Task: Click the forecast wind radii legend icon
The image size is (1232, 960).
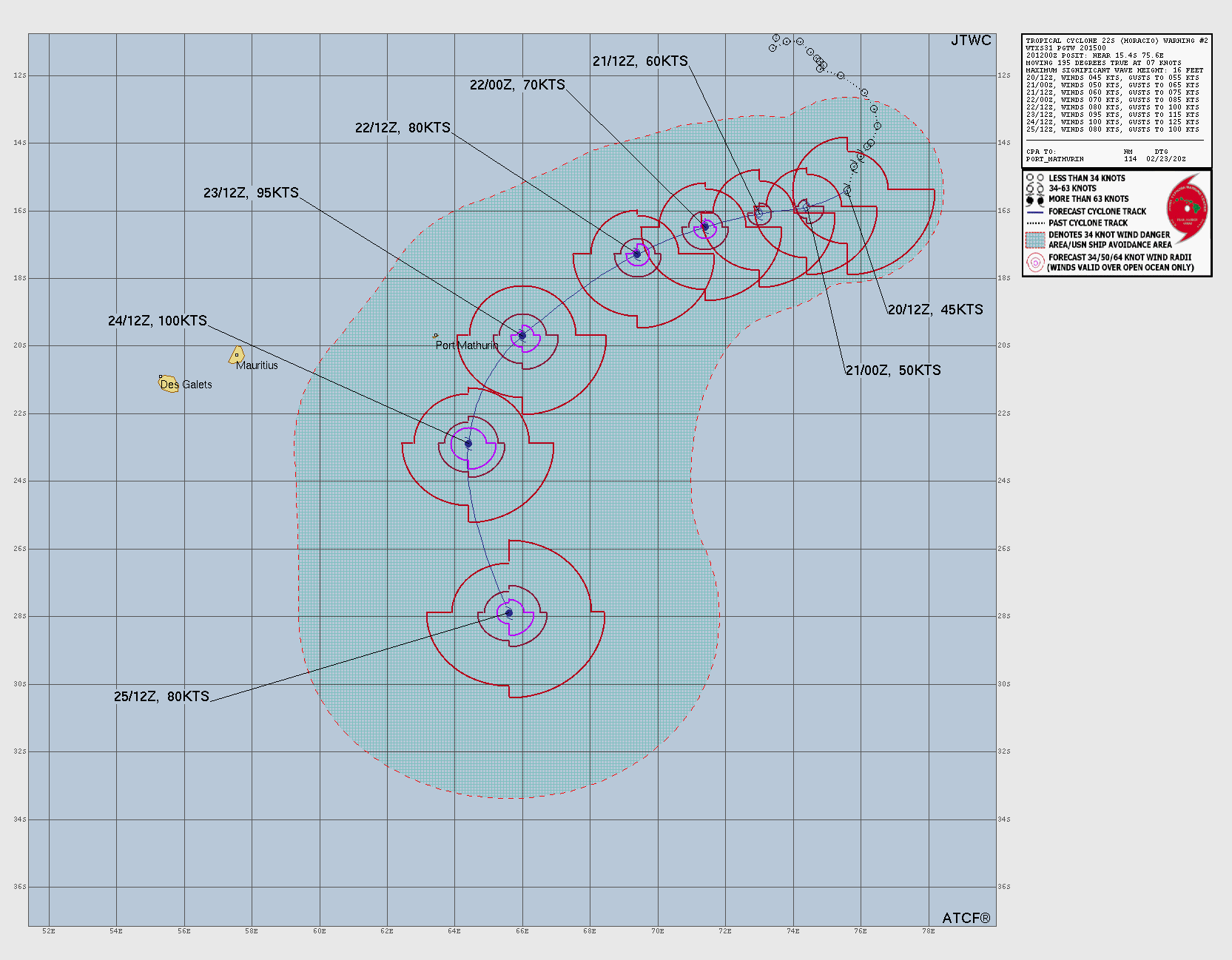Action: pos(1035,263)
